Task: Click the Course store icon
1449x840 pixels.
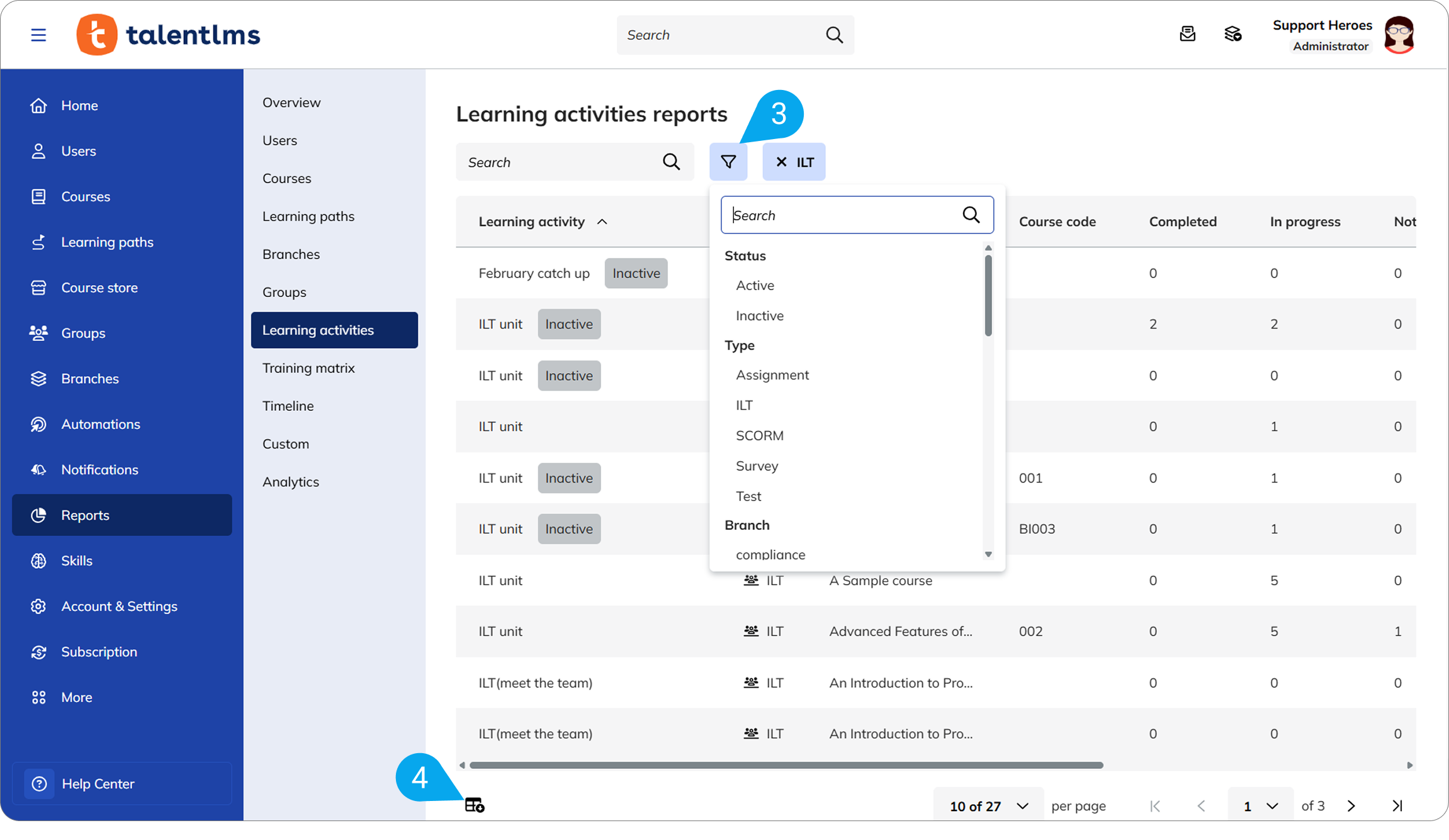Action: [38, 288]
